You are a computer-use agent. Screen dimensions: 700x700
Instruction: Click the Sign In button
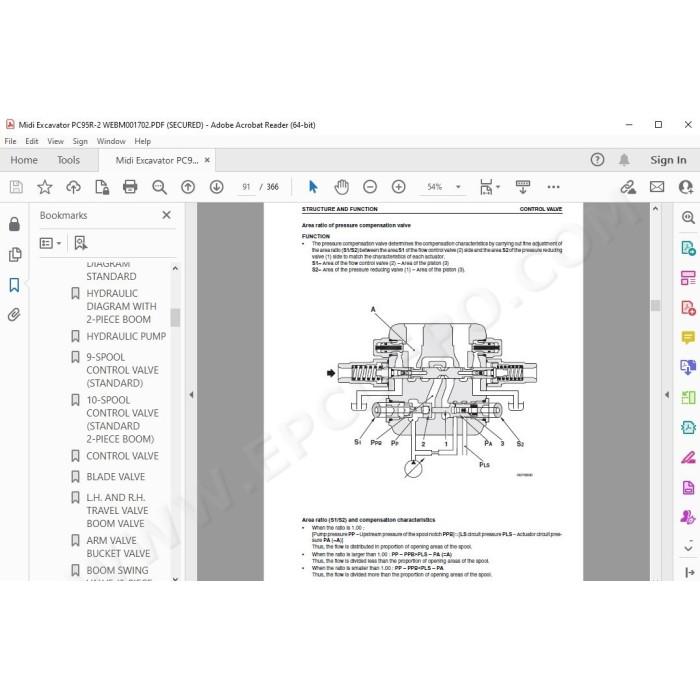tap(668, 160)
